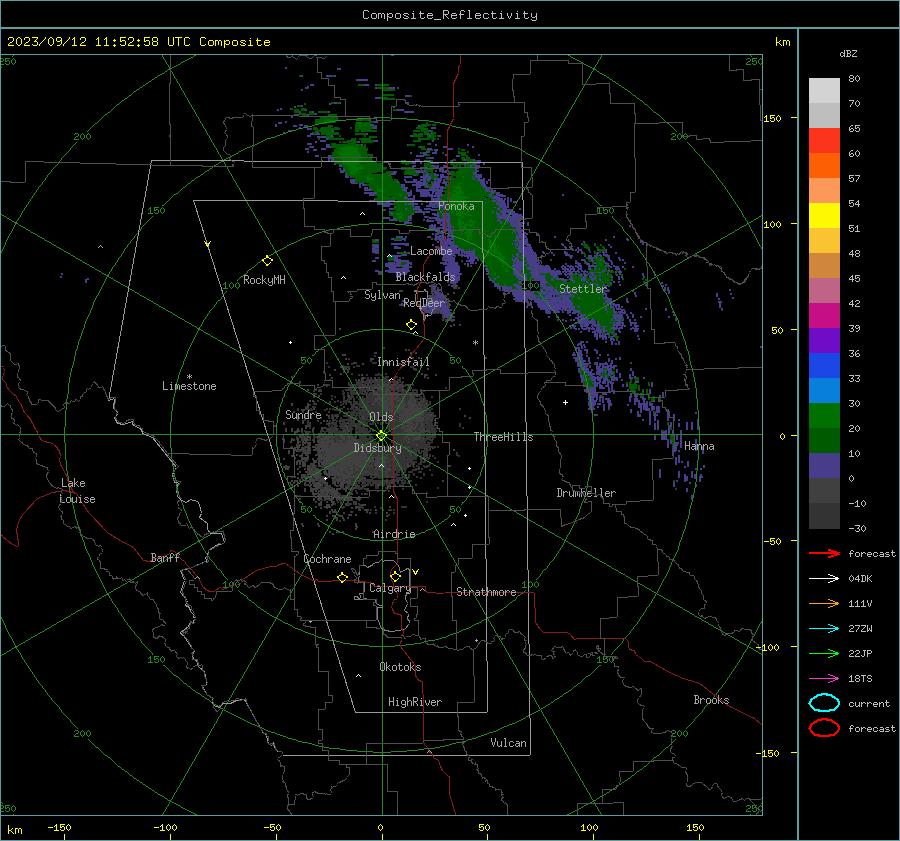Click the Airdrie city label
The height and width of the screenshot is (841, 900).
tap(394, 534)
